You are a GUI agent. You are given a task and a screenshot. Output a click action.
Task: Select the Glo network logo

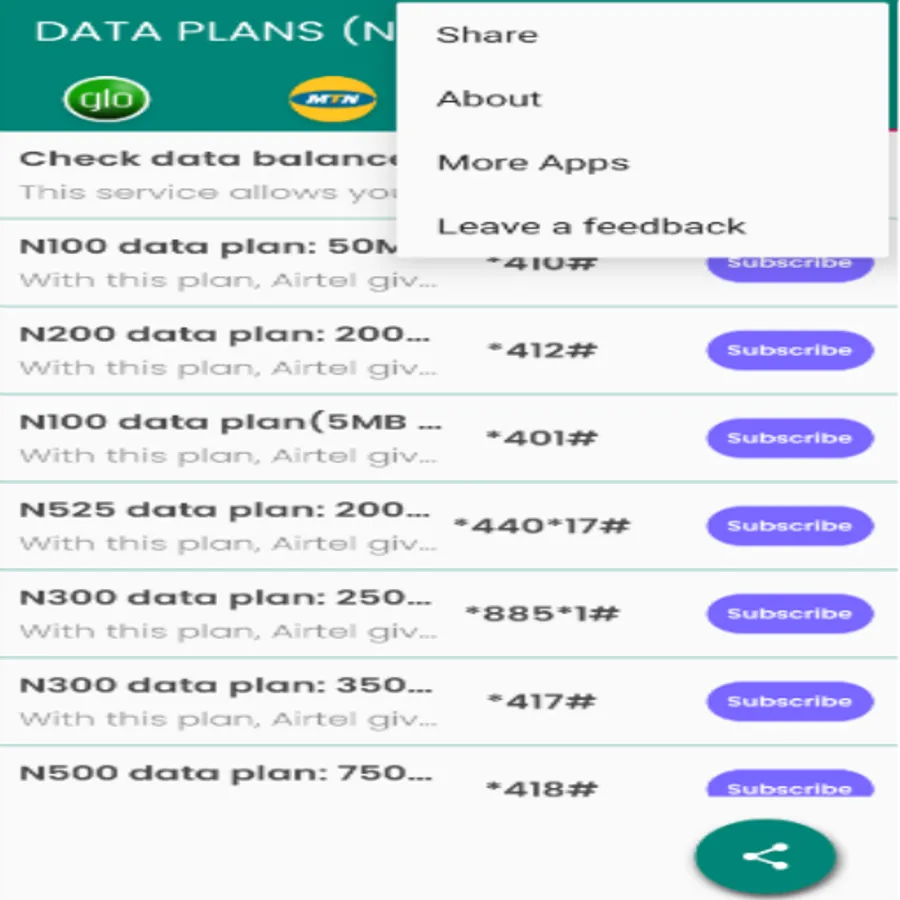(x=106, y=99)
